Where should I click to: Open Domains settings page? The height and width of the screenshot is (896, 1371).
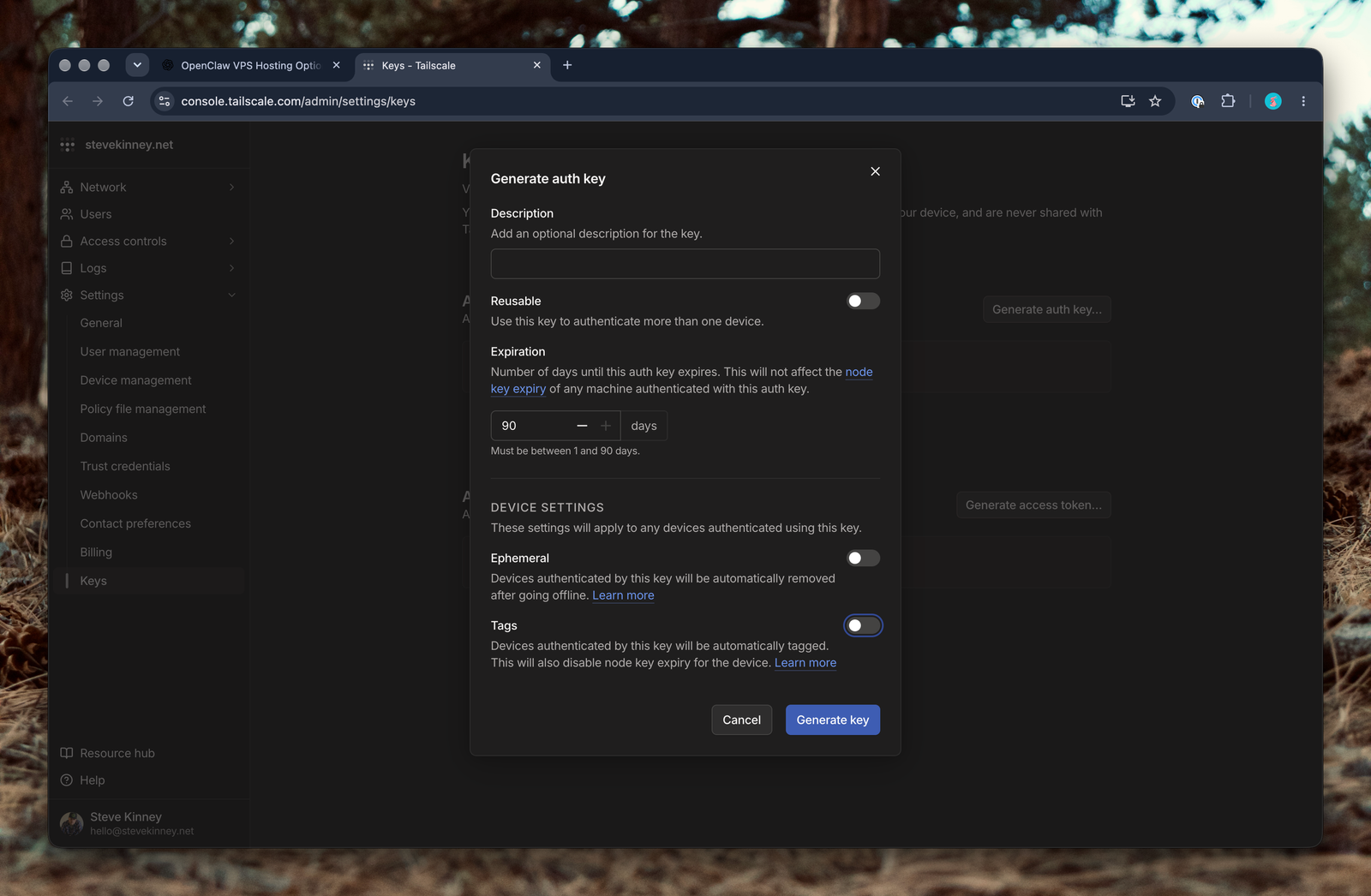tap(104, 438)
